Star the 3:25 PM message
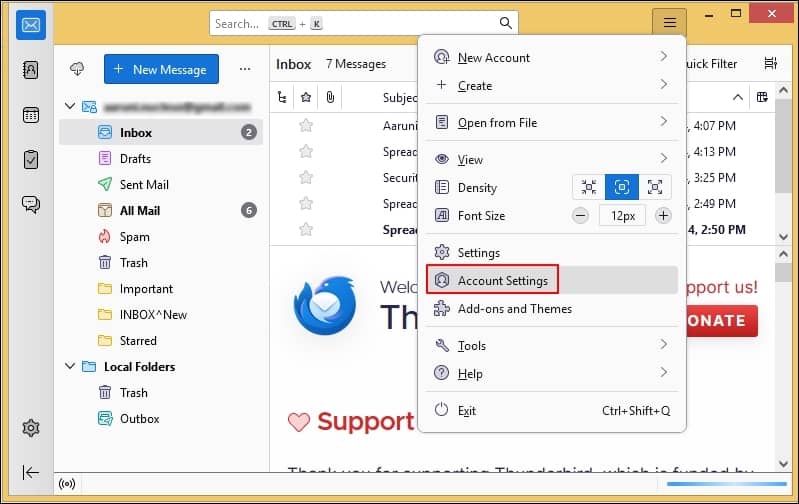Viewport: 799px width, 504px height. point(306,177)
